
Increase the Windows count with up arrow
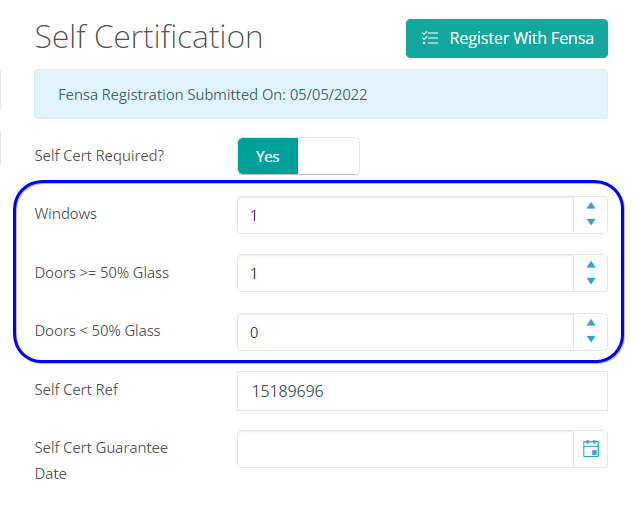590,206
